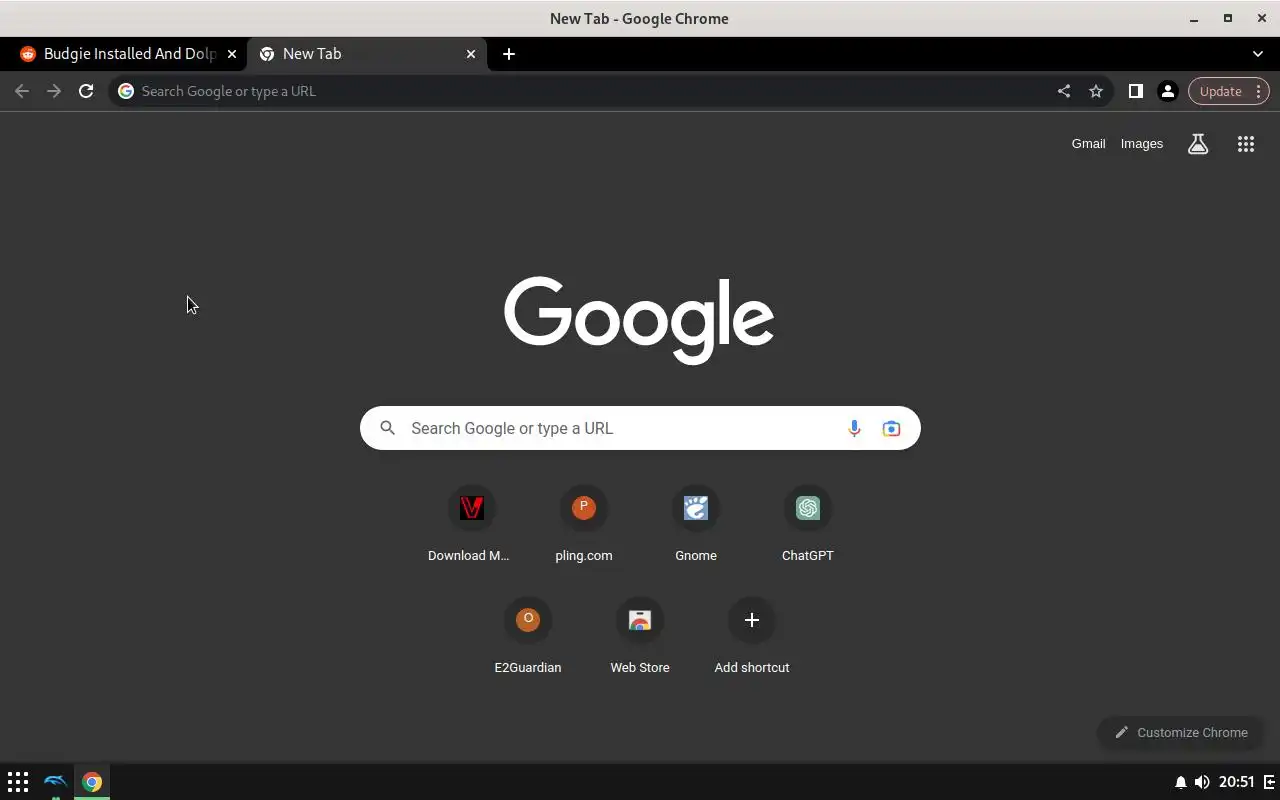The width and height of the screenshot is (1280, 800).
Task: Search by image with Lens camera icon
Action: tap(891, 428)
